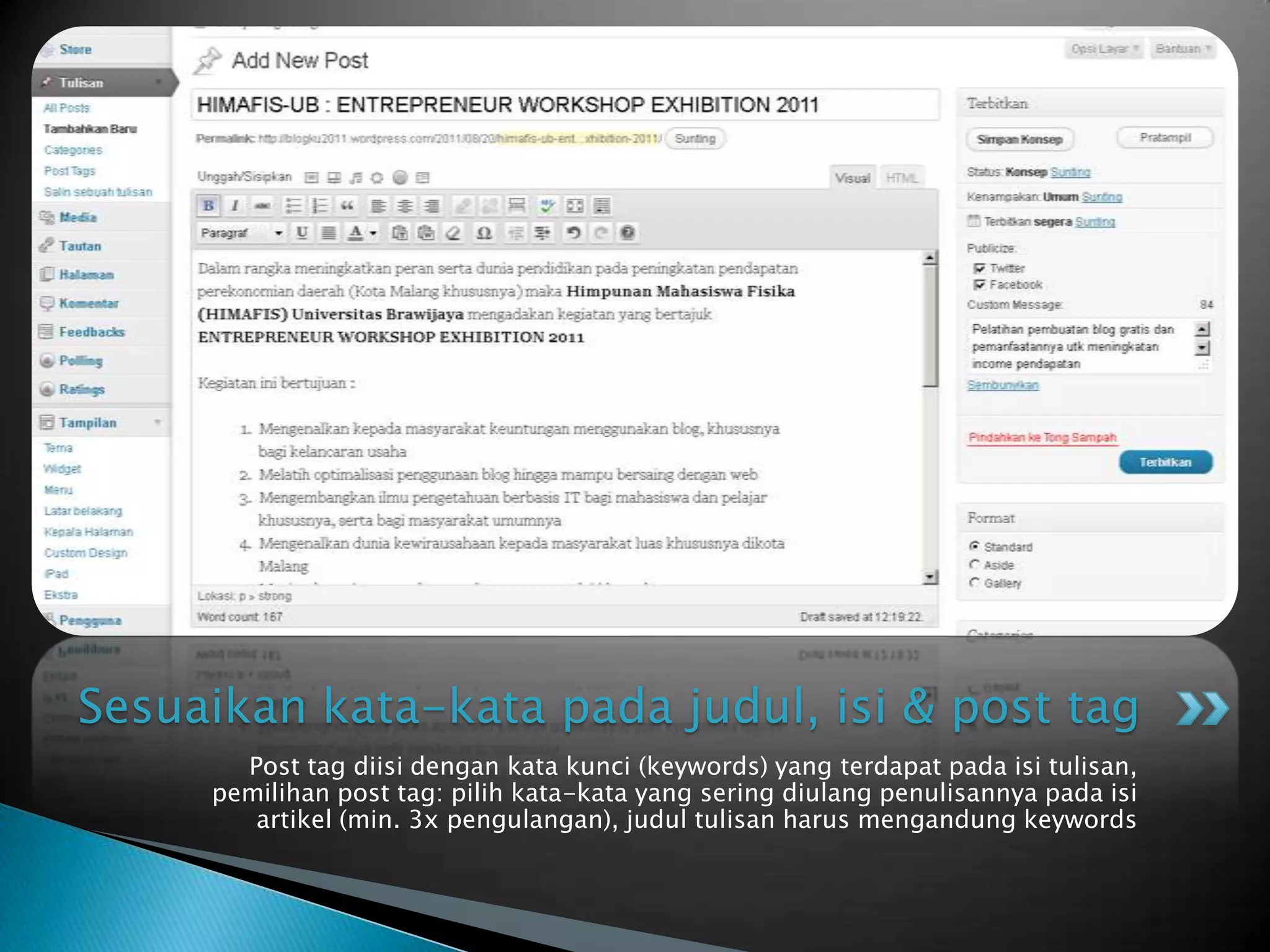Open Widget under Tampilan
The width and height of the screenshot is (1270, 952).
tap(62, 469)
